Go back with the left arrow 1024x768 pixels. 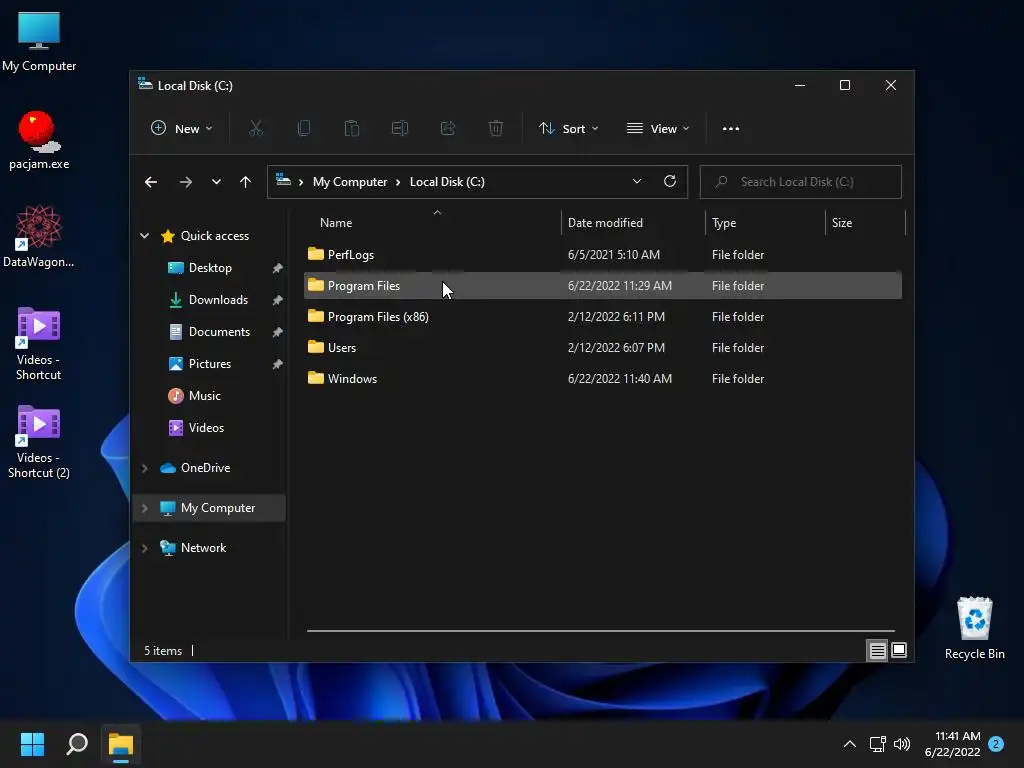coord(151,182)
